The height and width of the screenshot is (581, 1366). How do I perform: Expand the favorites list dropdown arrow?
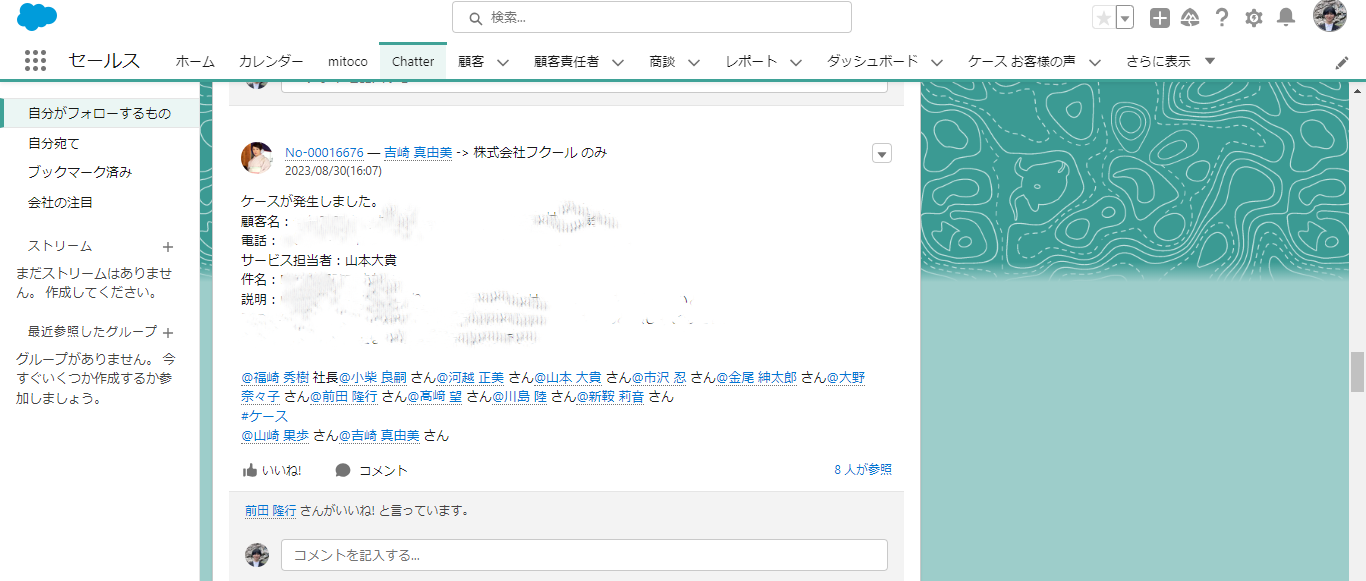click(x=1125, y=18)
